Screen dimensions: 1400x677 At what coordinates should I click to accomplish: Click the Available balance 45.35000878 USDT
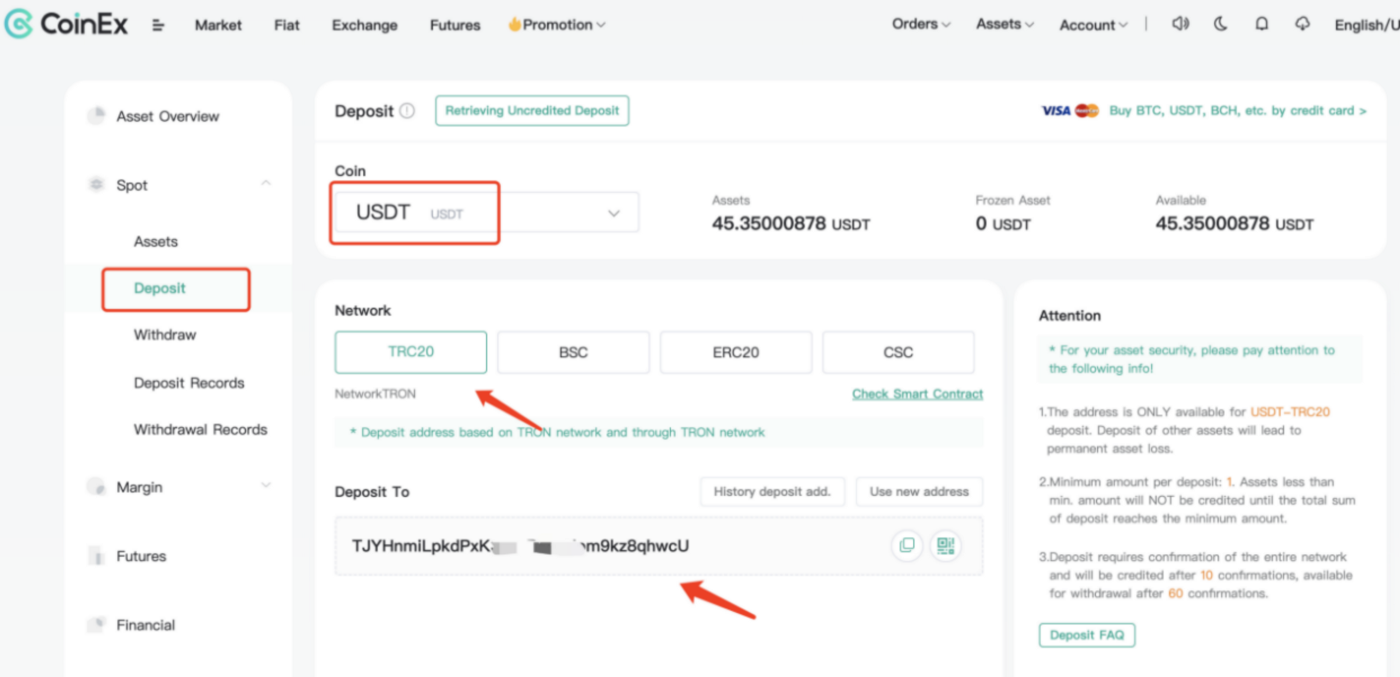click(1235, 224)
